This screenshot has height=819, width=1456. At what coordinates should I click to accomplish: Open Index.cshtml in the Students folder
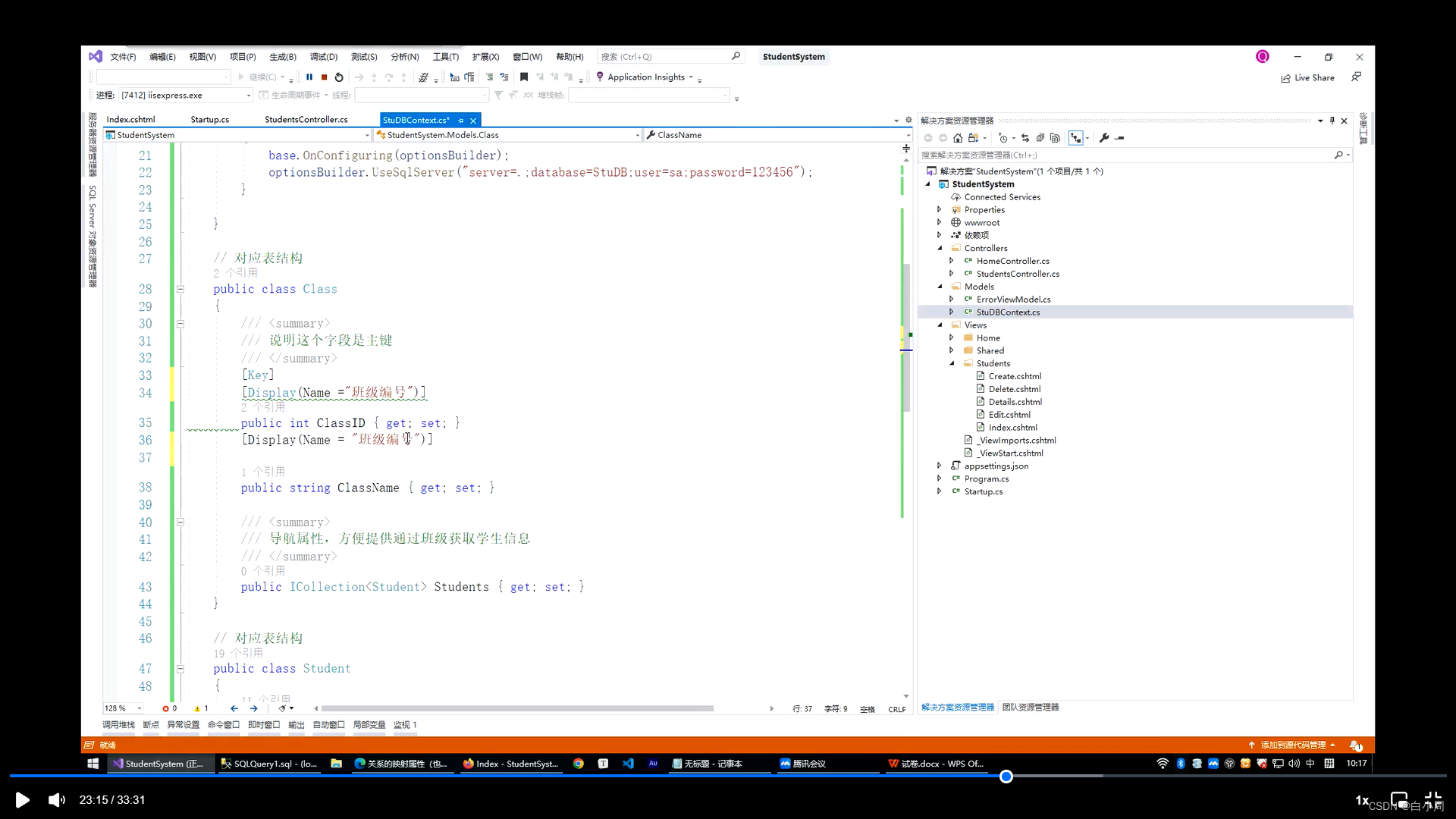(x=1012, y=428)
